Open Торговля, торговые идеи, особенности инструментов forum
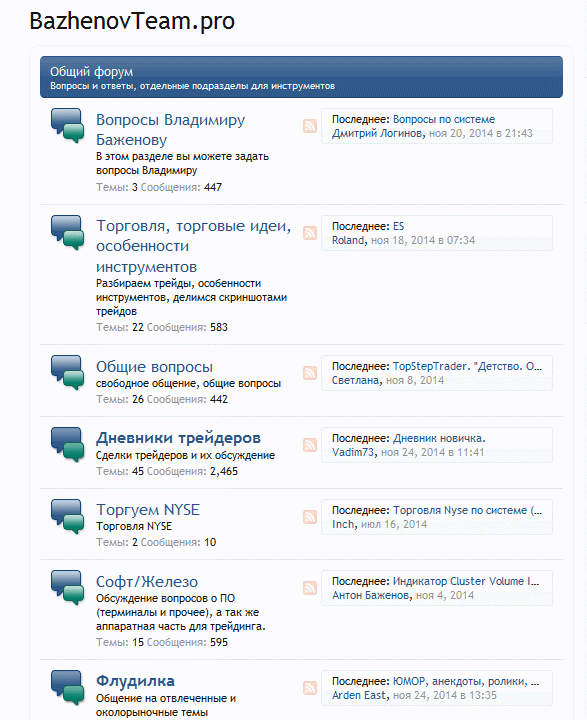Viewport: 587px width, 720px height. [x=193, y=246]
